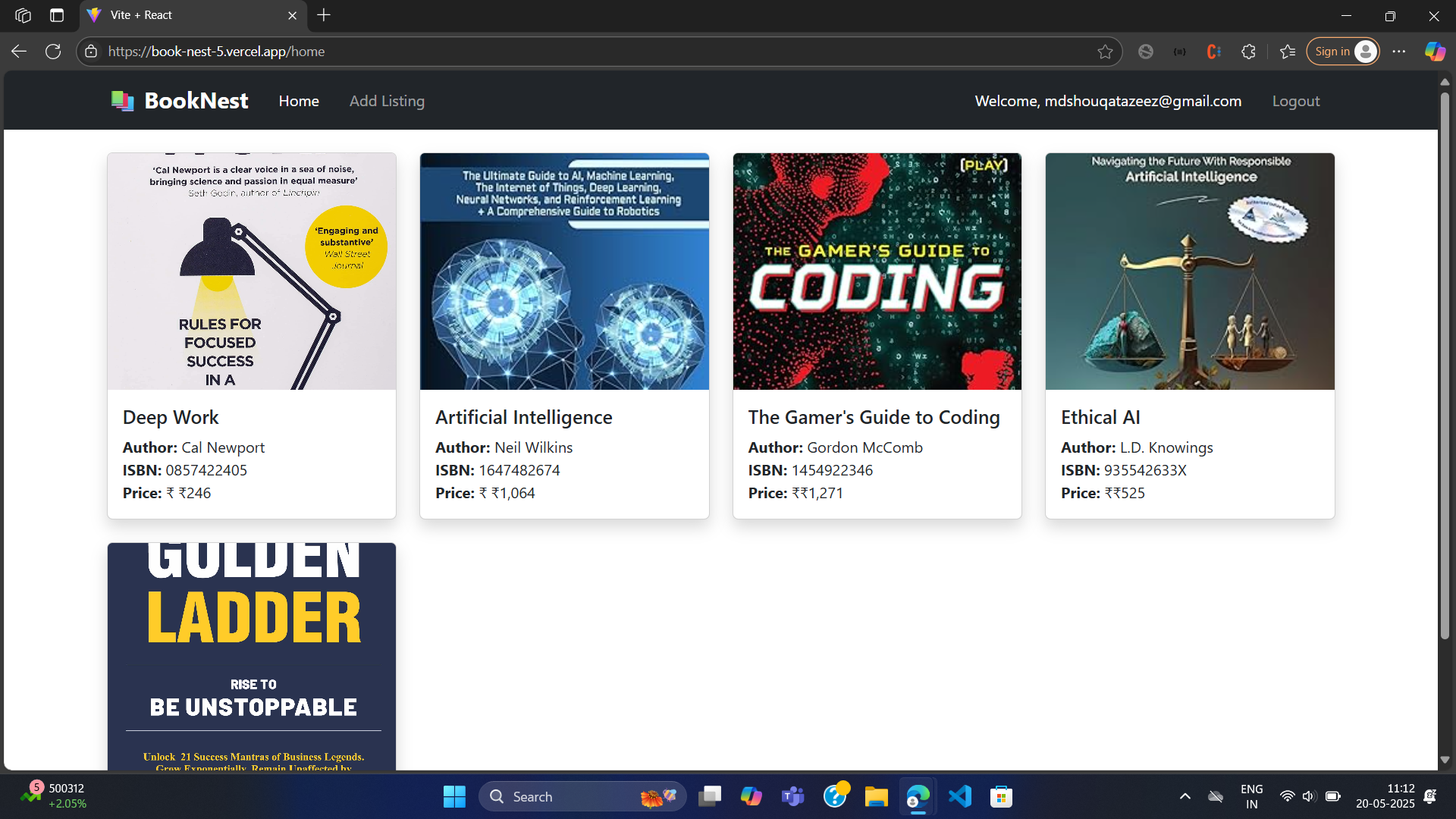Open the Add Listing page

click(x=387, y=101)
